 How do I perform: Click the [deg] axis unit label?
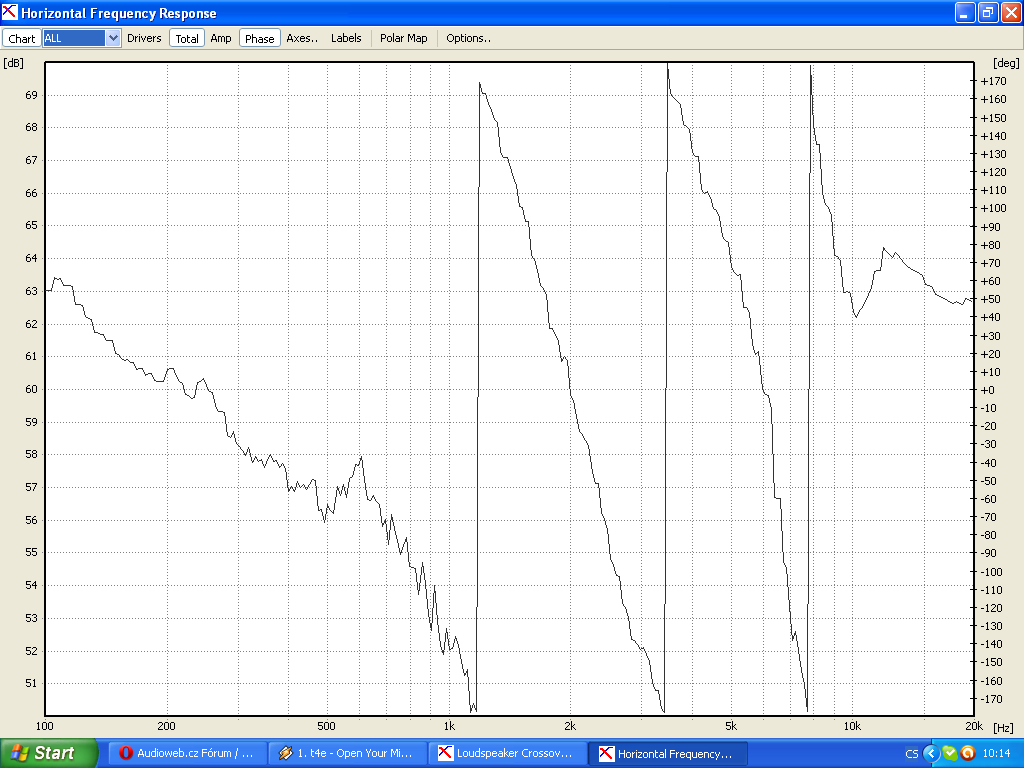[1006, 63]
